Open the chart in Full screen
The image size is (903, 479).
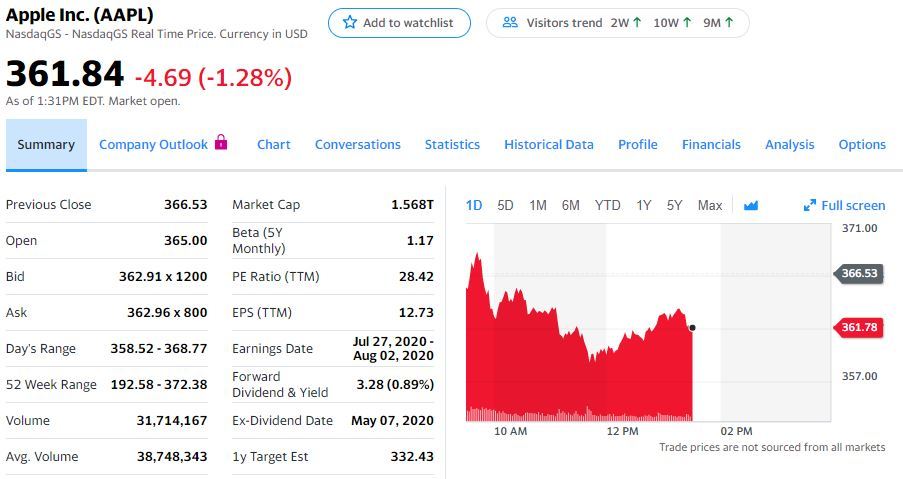(844, 205)
